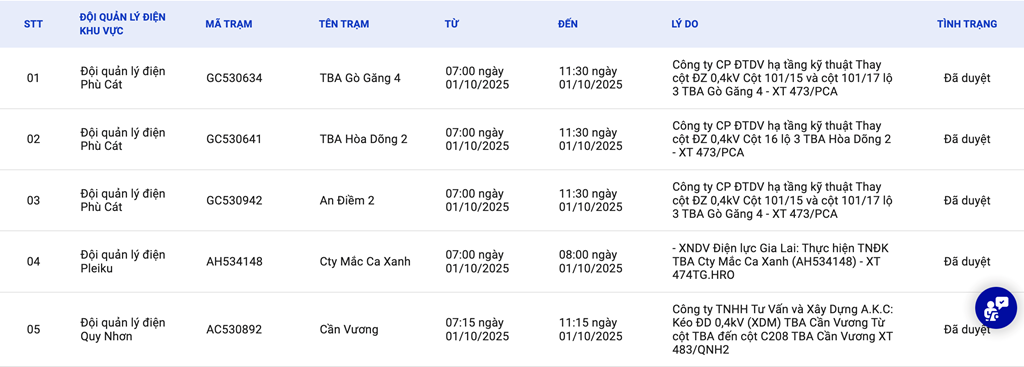The width and height of the screenshot is (1024, 367).
Task: Click the LÝ DO column header
Action: tap(684, 24)
